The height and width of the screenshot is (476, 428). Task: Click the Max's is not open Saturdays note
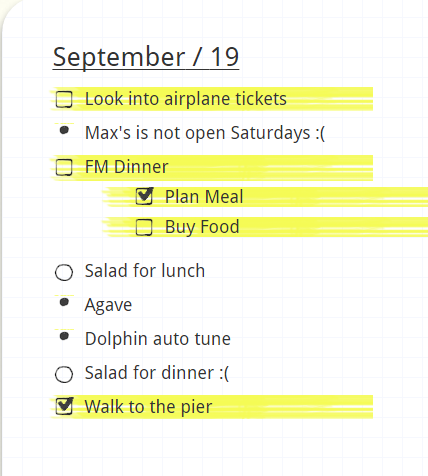click(x=205, y=133)
